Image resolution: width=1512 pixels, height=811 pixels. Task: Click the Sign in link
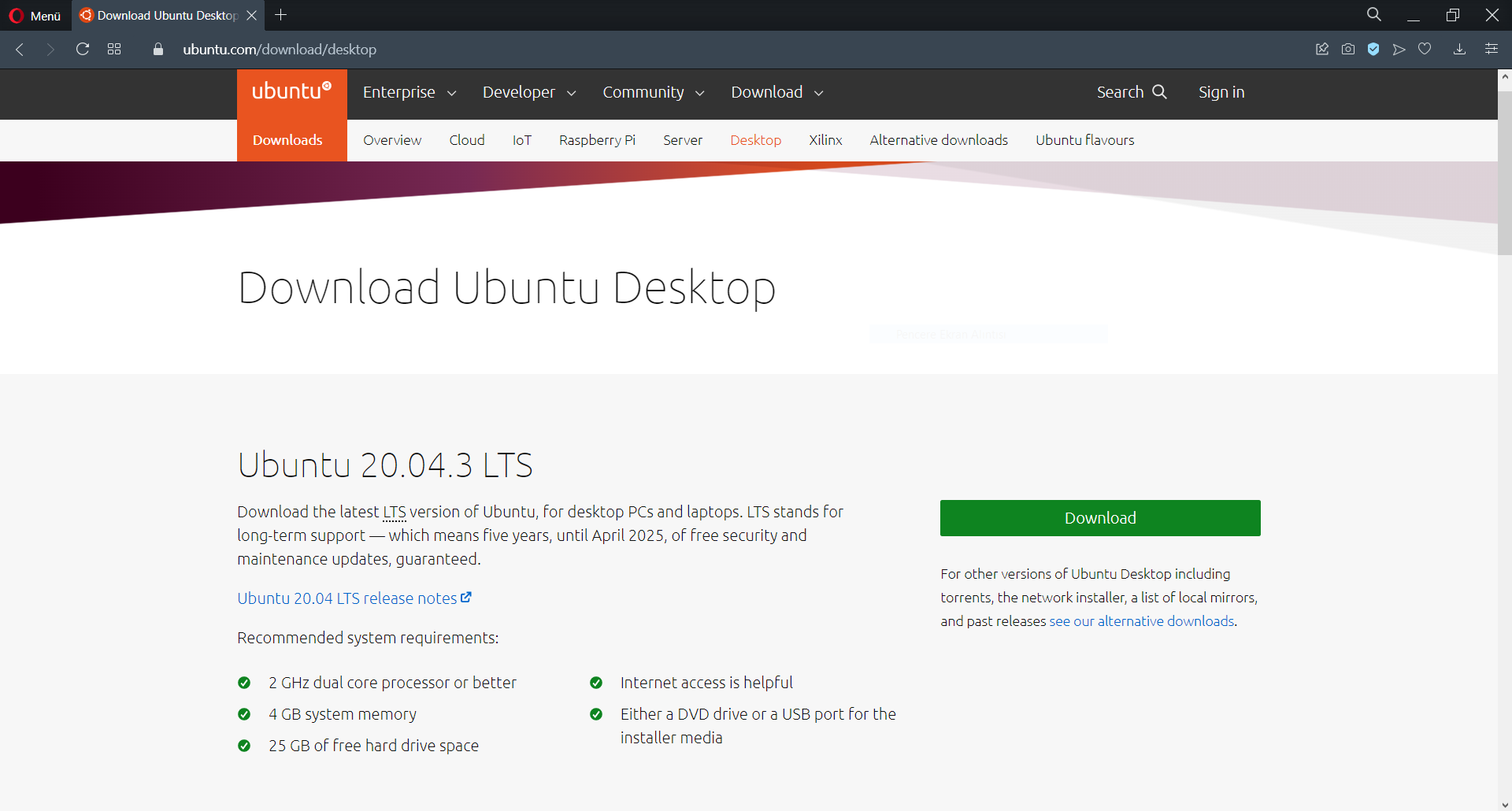[x=1221, y=92]
